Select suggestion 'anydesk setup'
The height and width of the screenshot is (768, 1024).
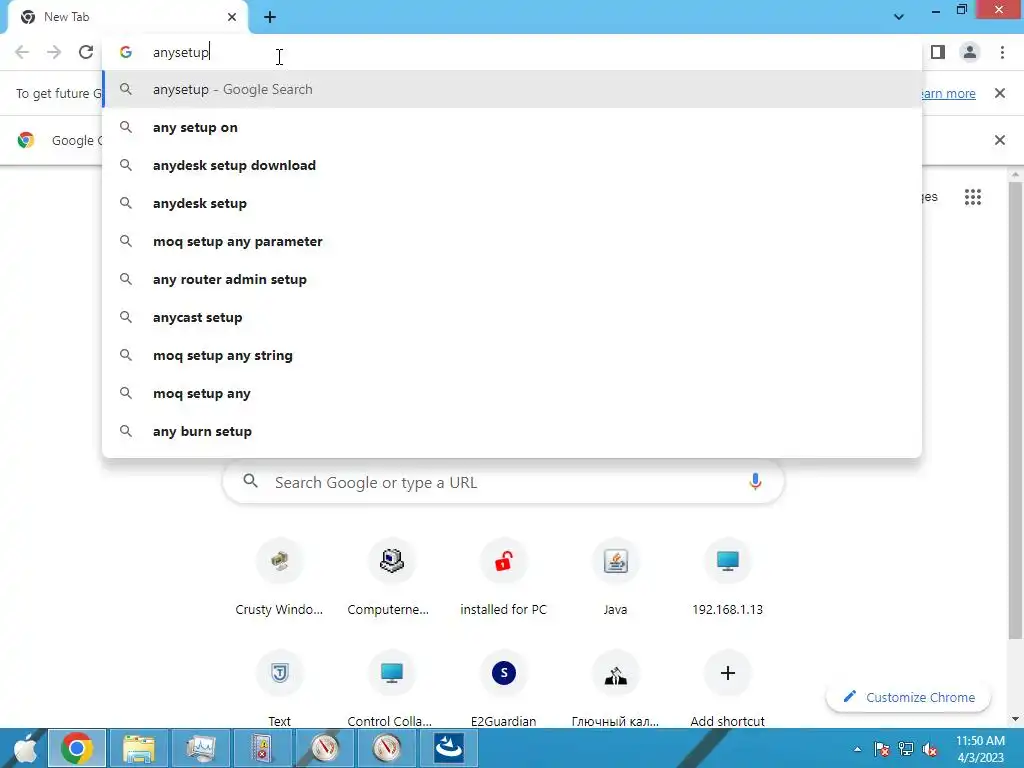point(512,203)
